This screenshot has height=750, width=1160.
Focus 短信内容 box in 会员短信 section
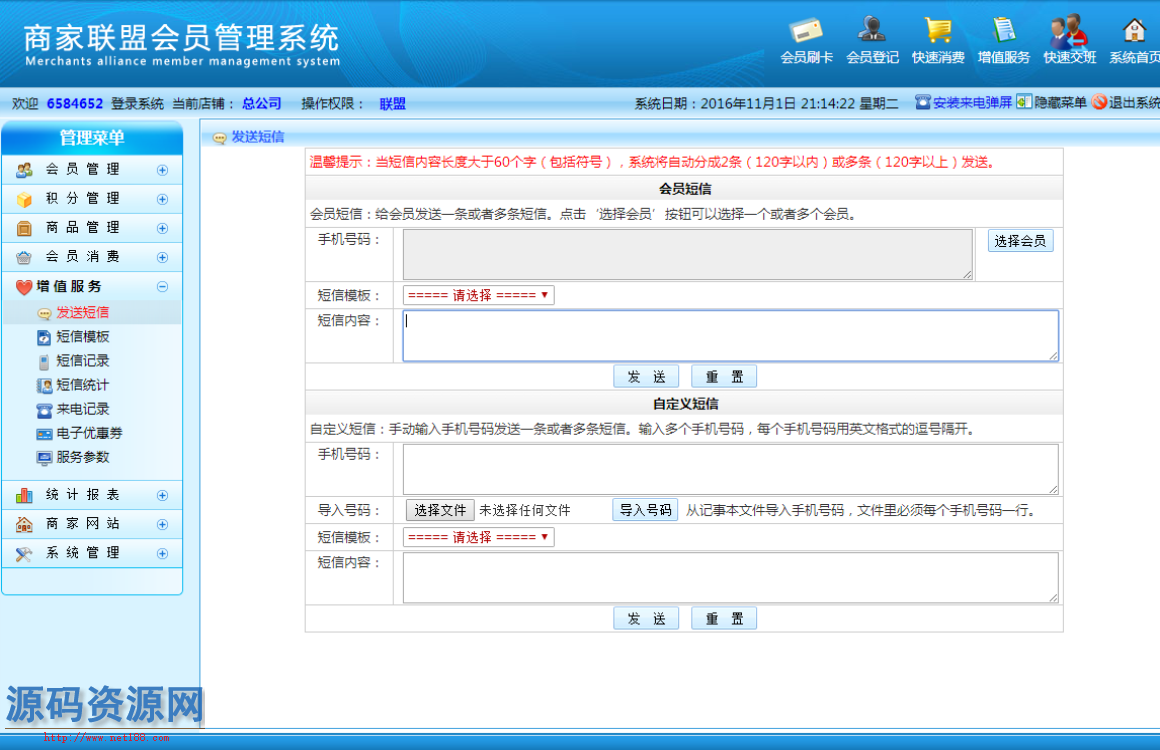point(730,336)
